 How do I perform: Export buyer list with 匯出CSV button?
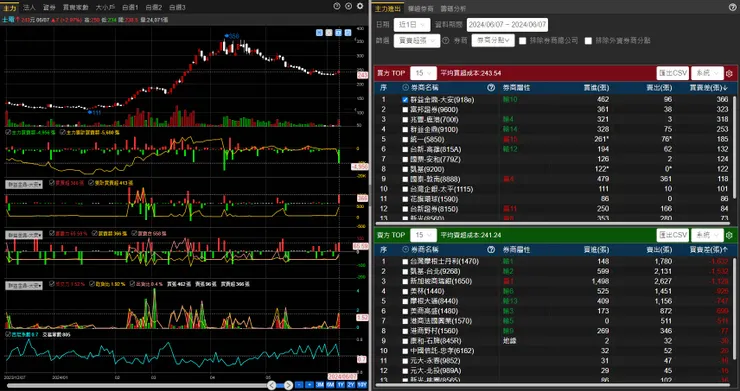pyautogui.click(x=673, y=74)
